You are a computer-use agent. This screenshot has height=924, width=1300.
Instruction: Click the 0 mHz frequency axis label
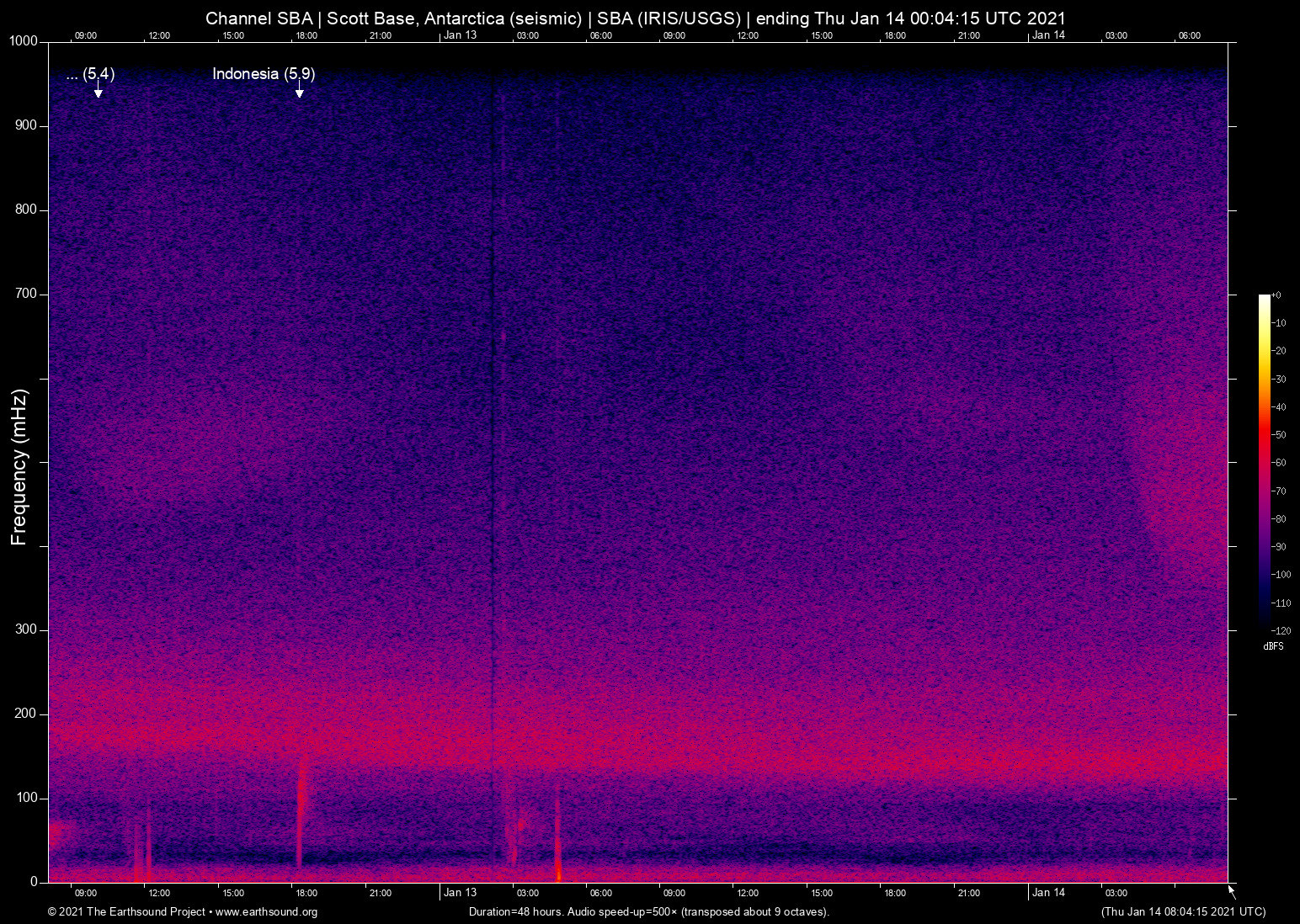pos(34,882)
